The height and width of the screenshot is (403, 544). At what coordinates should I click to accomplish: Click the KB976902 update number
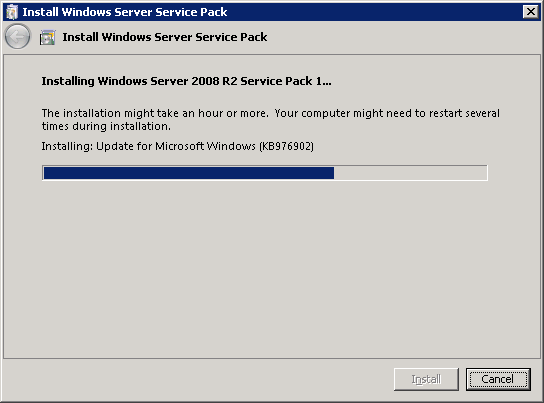(286, 146)
